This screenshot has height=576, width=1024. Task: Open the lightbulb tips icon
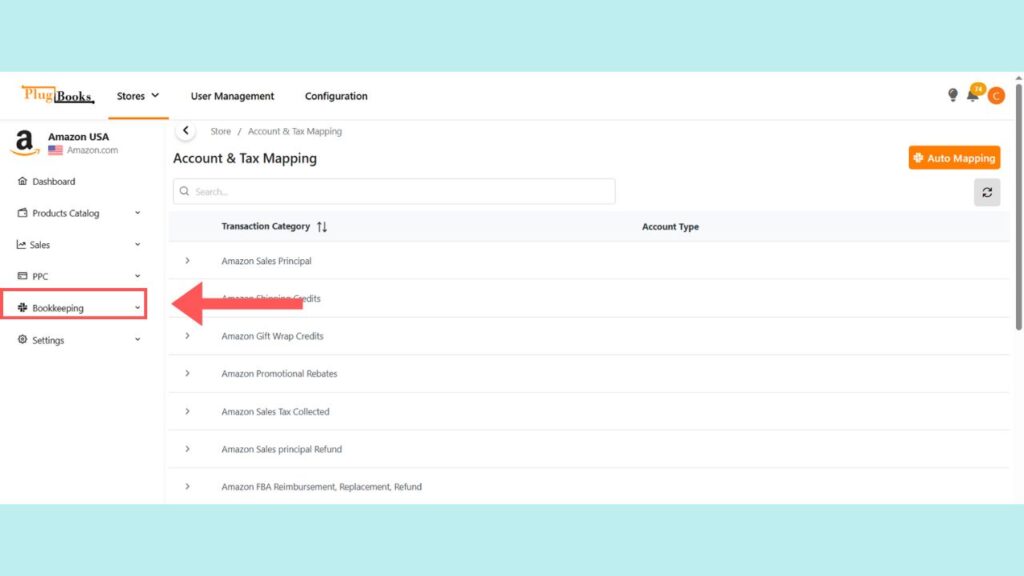[953, 95]
